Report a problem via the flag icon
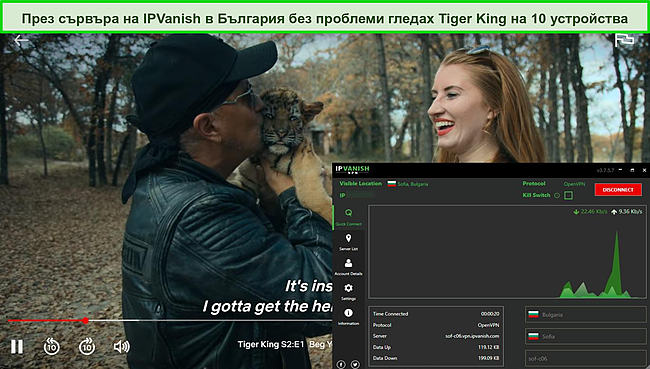Screen dimensions: 650x369 point(624,41)
